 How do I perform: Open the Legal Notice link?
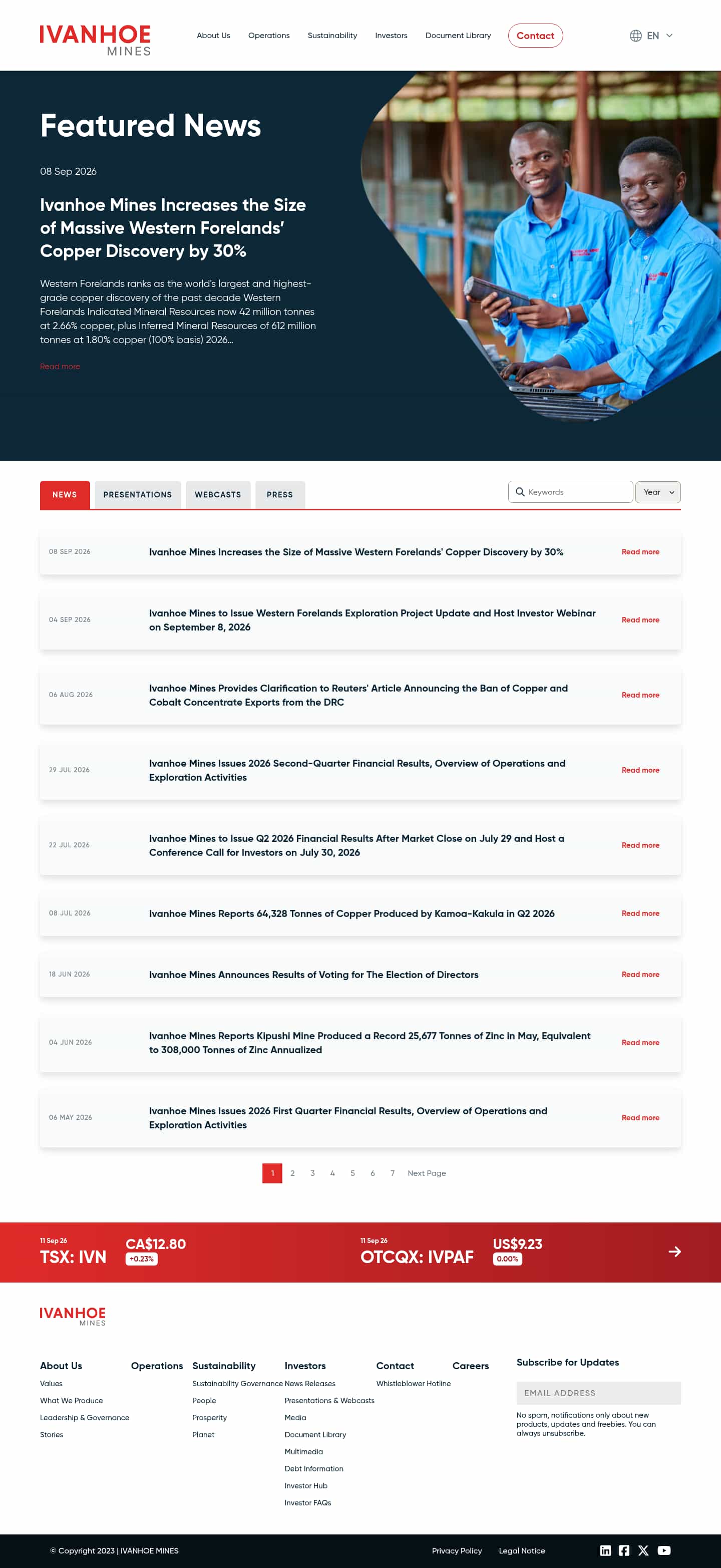pyautogui.click(x=522, y=1551)
